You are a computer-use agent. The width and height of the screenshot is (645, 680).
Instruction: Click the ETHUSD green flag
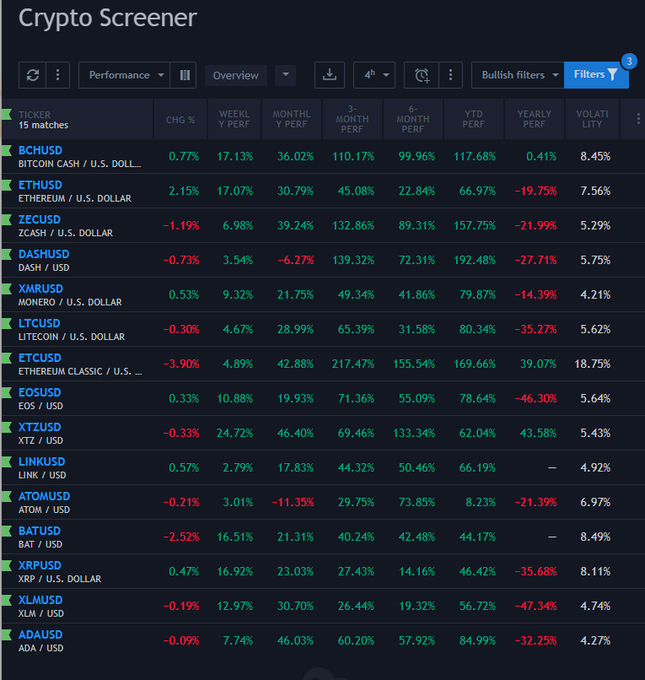pos(7,185)
